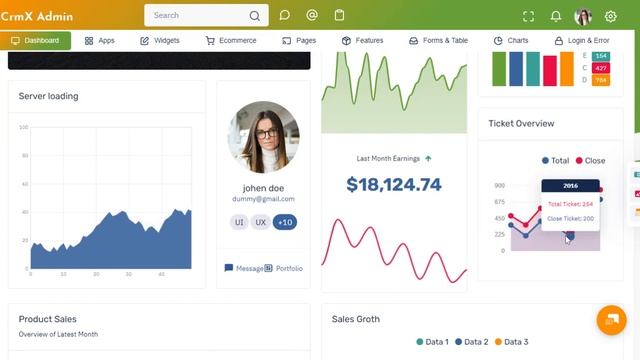Image resolution: width=640 pixels, height=360 pixels.
Task: Open the Pages menu
Action: (299, 40)
